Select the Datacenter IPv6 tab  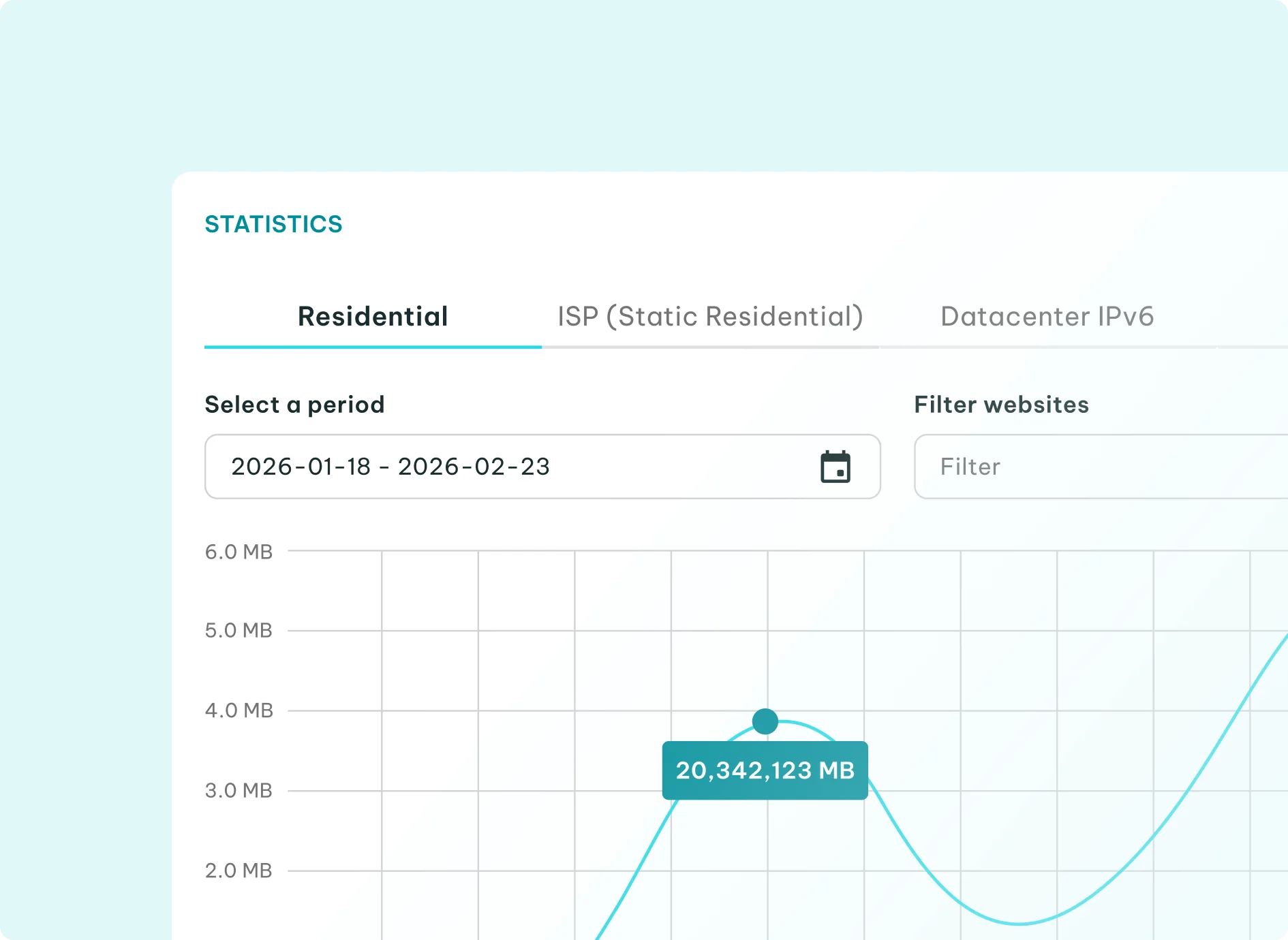1047,317
